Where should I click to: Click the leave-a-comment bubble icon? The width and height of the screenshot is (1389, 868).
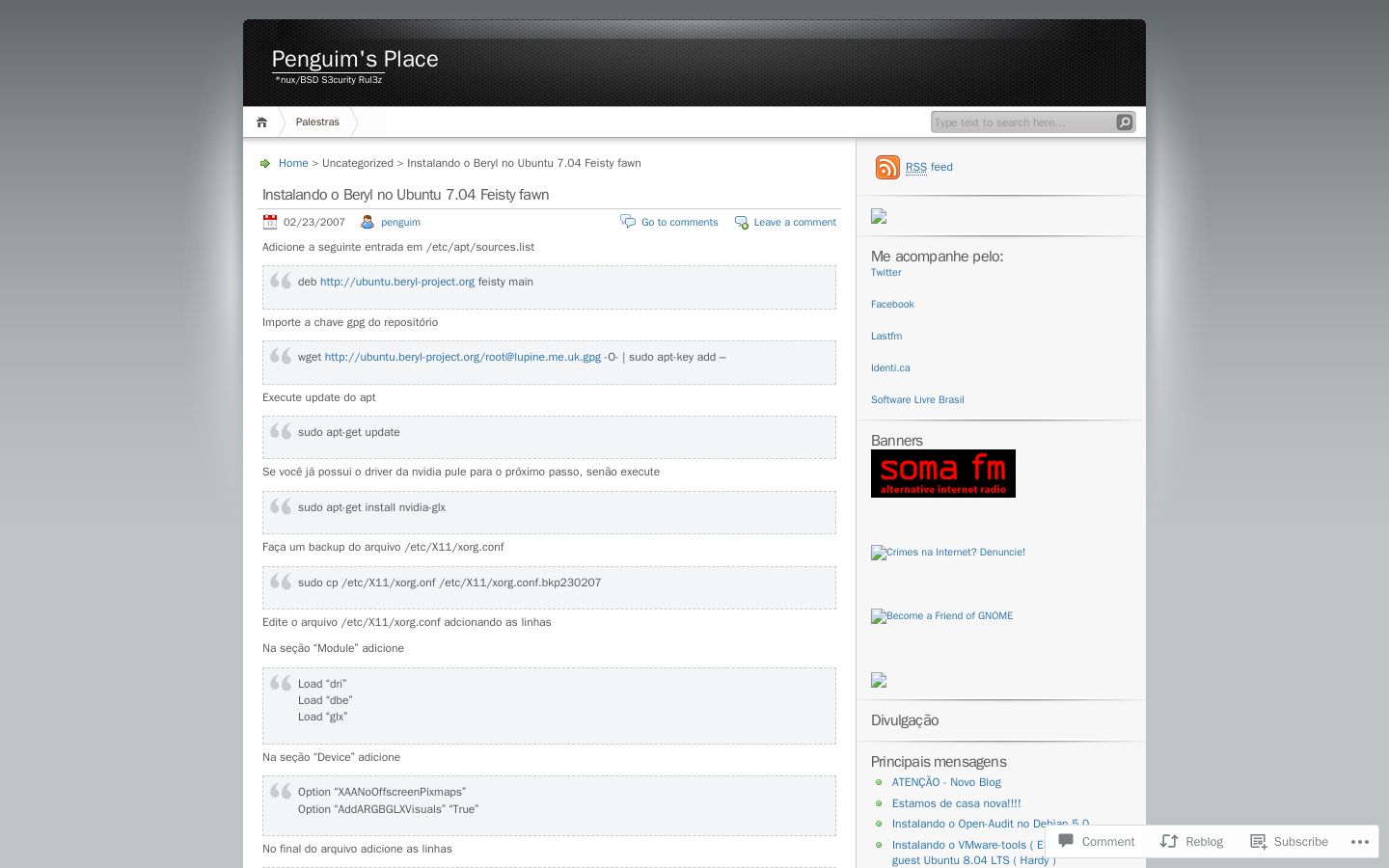pyautogui.click(x=741, y=223)
